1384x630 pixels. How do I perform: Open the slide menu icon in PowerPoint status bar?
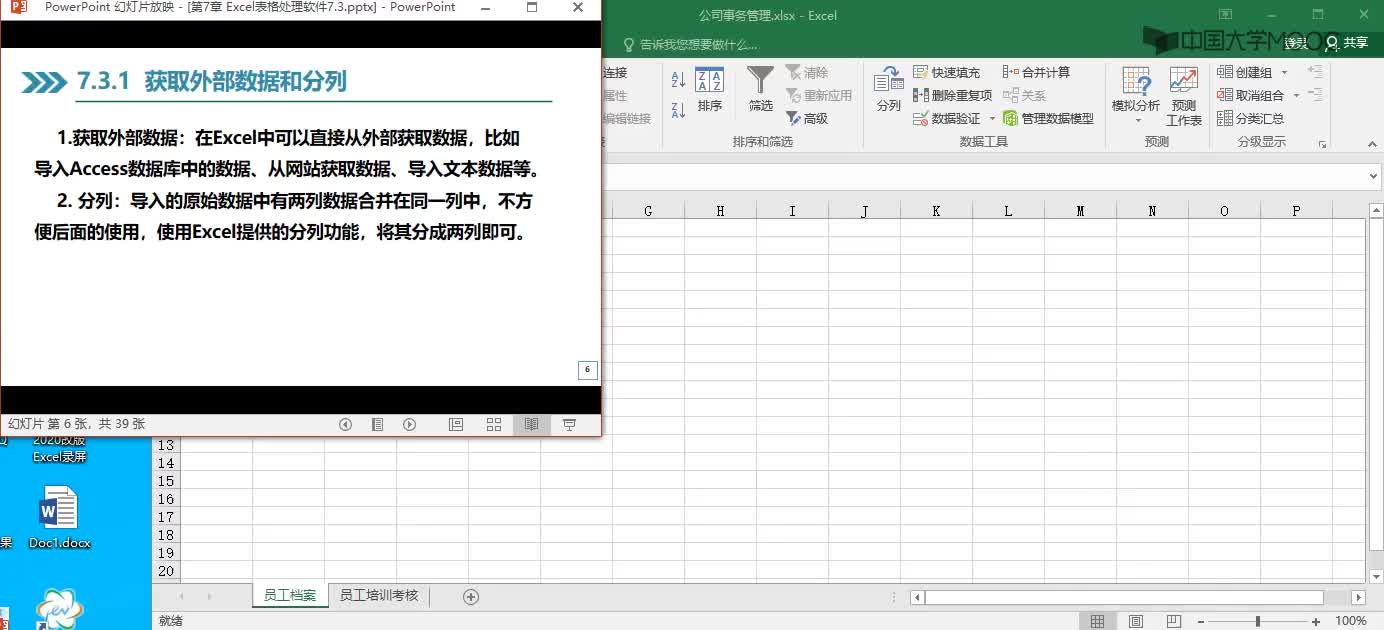point(377,424)
